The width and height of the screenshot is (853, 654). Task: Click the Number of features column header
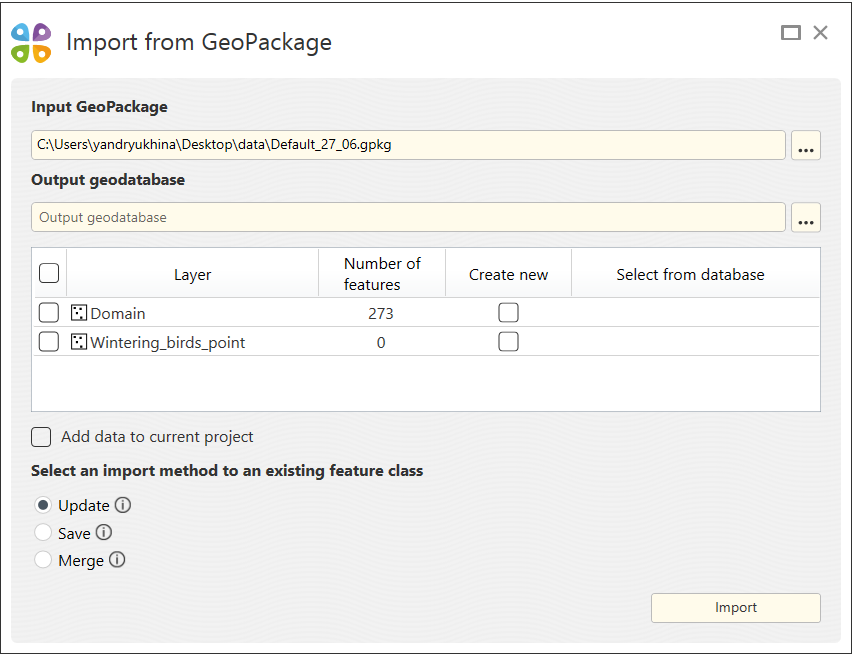pyautogui.click(x=382, y=274)
